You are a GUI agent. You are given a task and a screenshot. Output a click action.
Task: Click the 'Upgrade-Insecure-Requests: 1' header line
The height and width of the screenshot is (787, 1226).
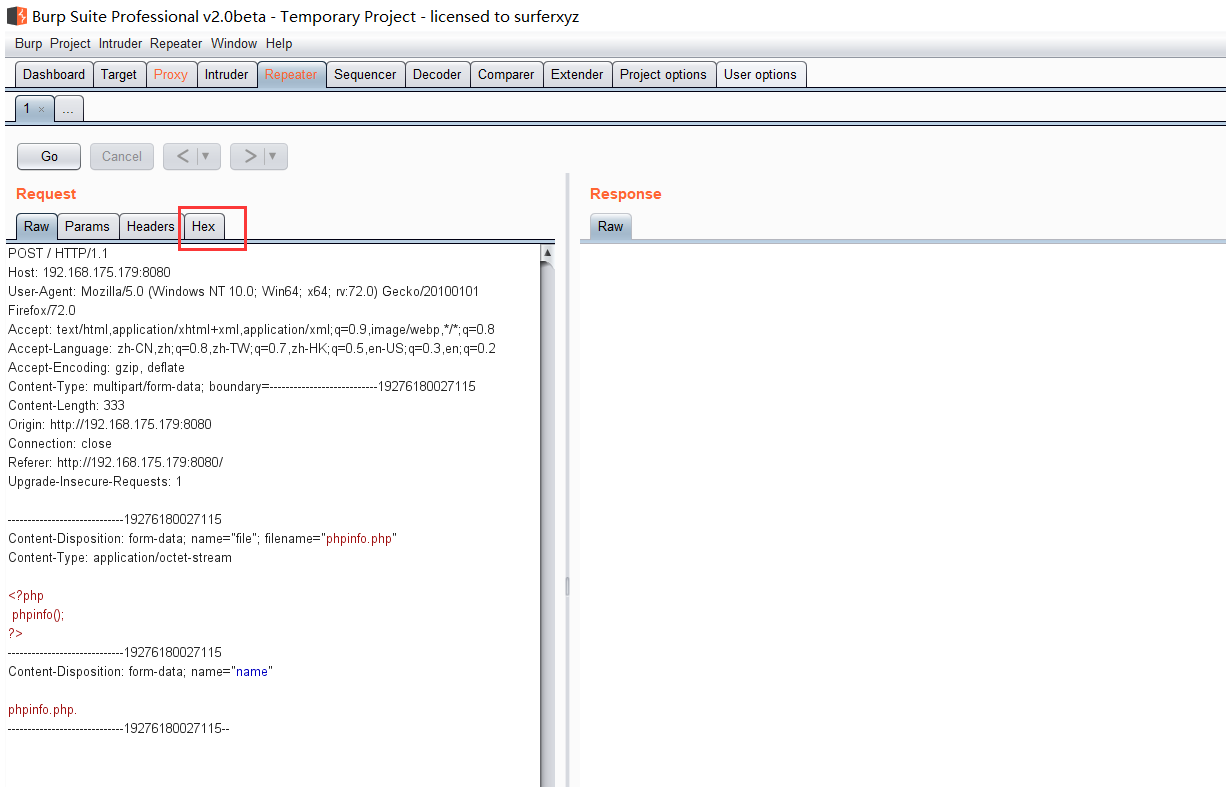click(95, 482)
